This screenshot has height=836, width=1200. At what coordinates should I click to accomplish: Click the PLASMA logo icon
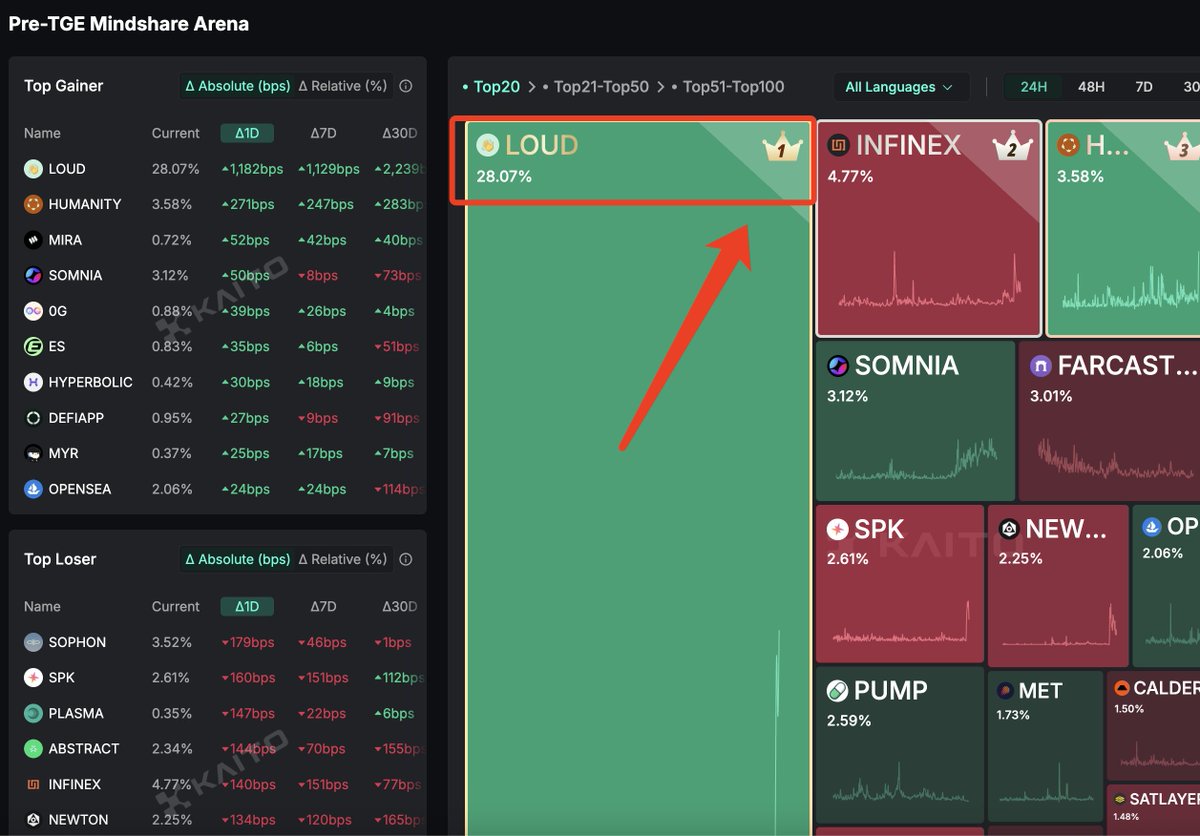(x=33, y=713)
